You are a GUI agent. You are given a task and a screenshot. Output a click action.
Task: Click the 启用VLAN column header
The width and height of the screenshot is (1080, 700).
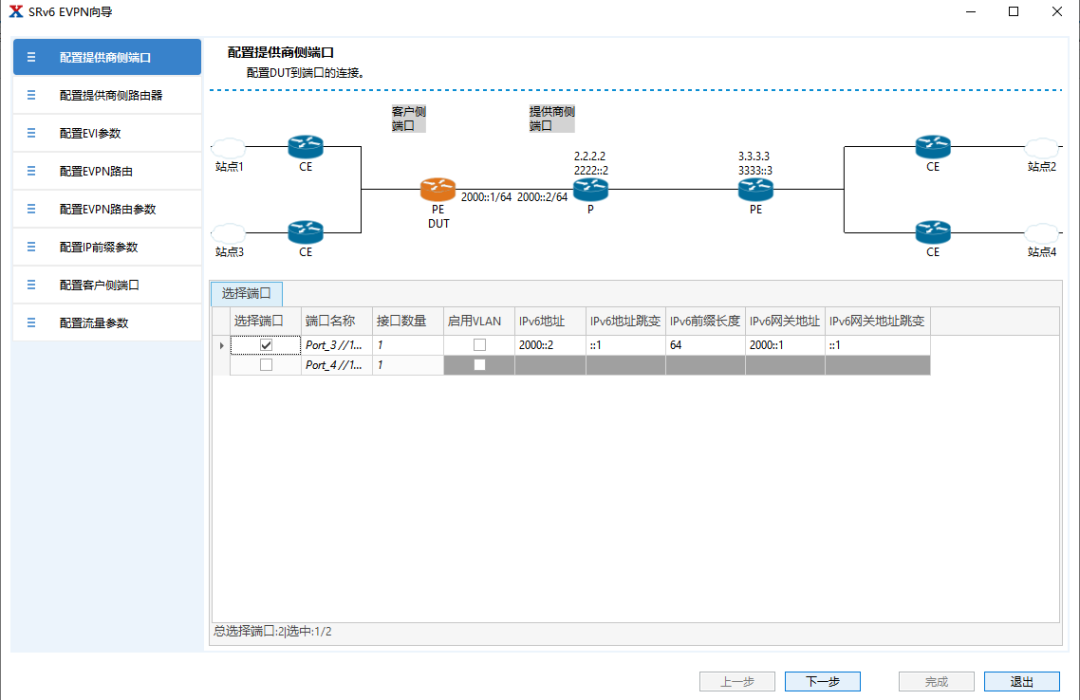[x=479, y=321]
